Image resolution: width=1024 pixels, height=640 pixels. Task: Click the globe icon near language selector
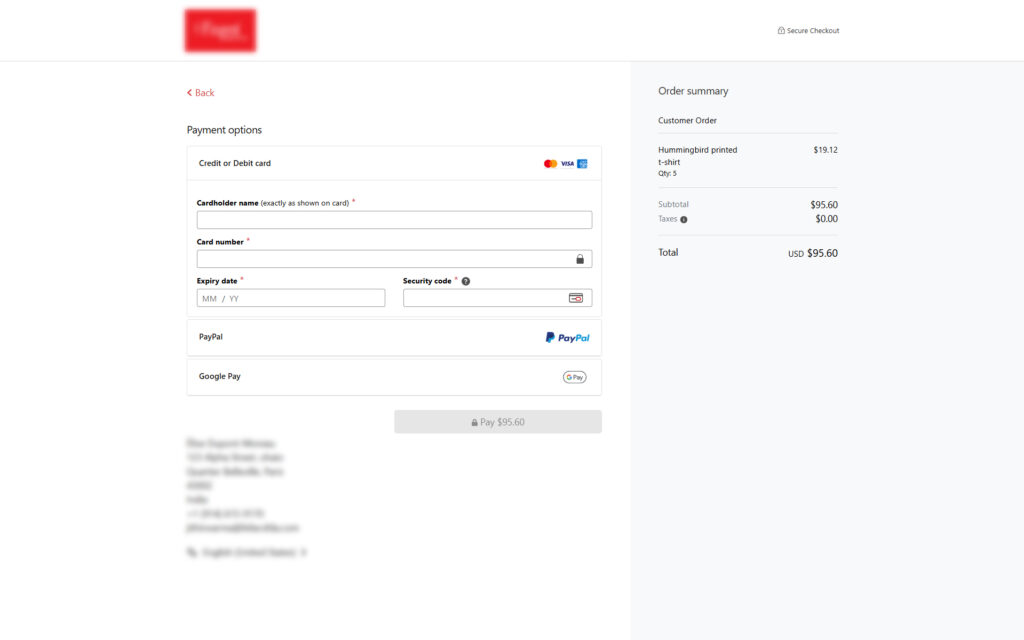coord(189,551)
